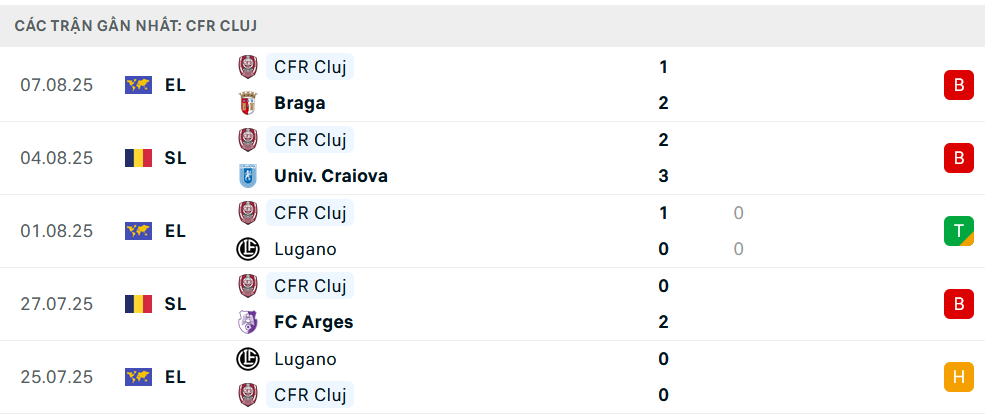This screenshot has width=985, height=416.
Task: Click the green T result badge
Action: [x=958, y=231]
